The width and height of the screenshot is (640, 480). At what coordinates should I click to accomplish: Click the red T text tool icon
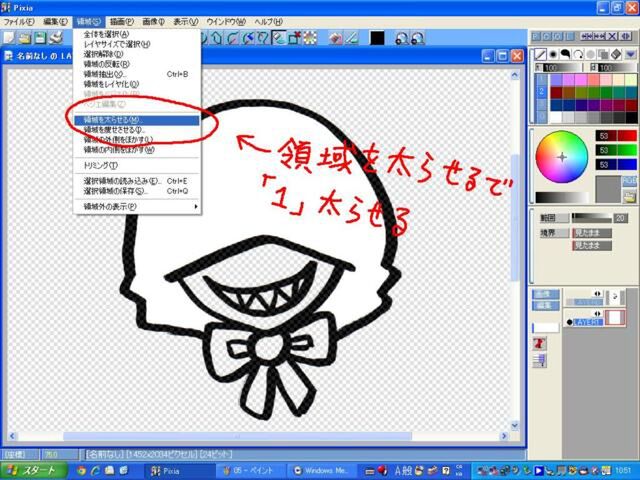coord(540,342)
